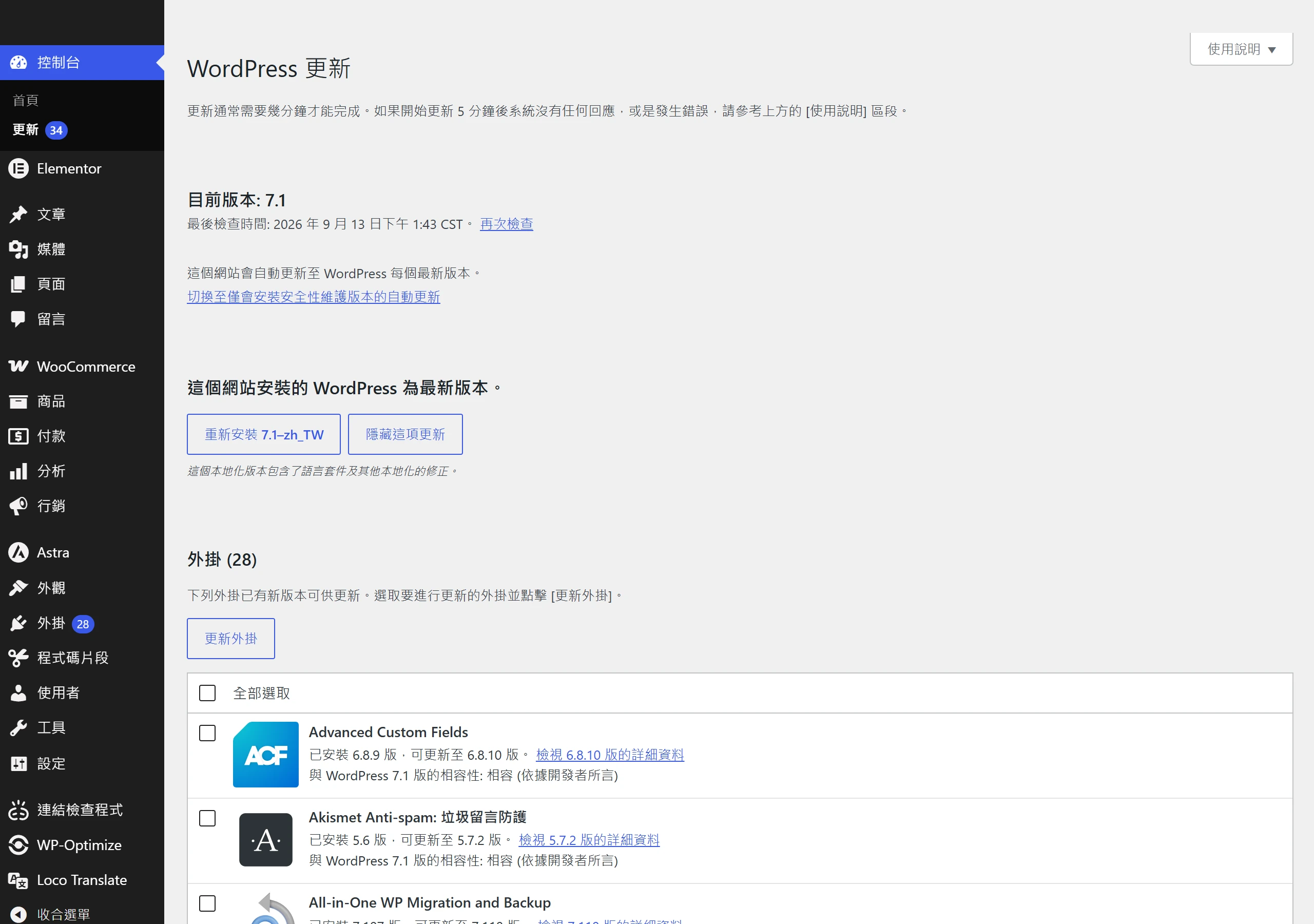Click the 媒體 media icon

pos(18,249)
